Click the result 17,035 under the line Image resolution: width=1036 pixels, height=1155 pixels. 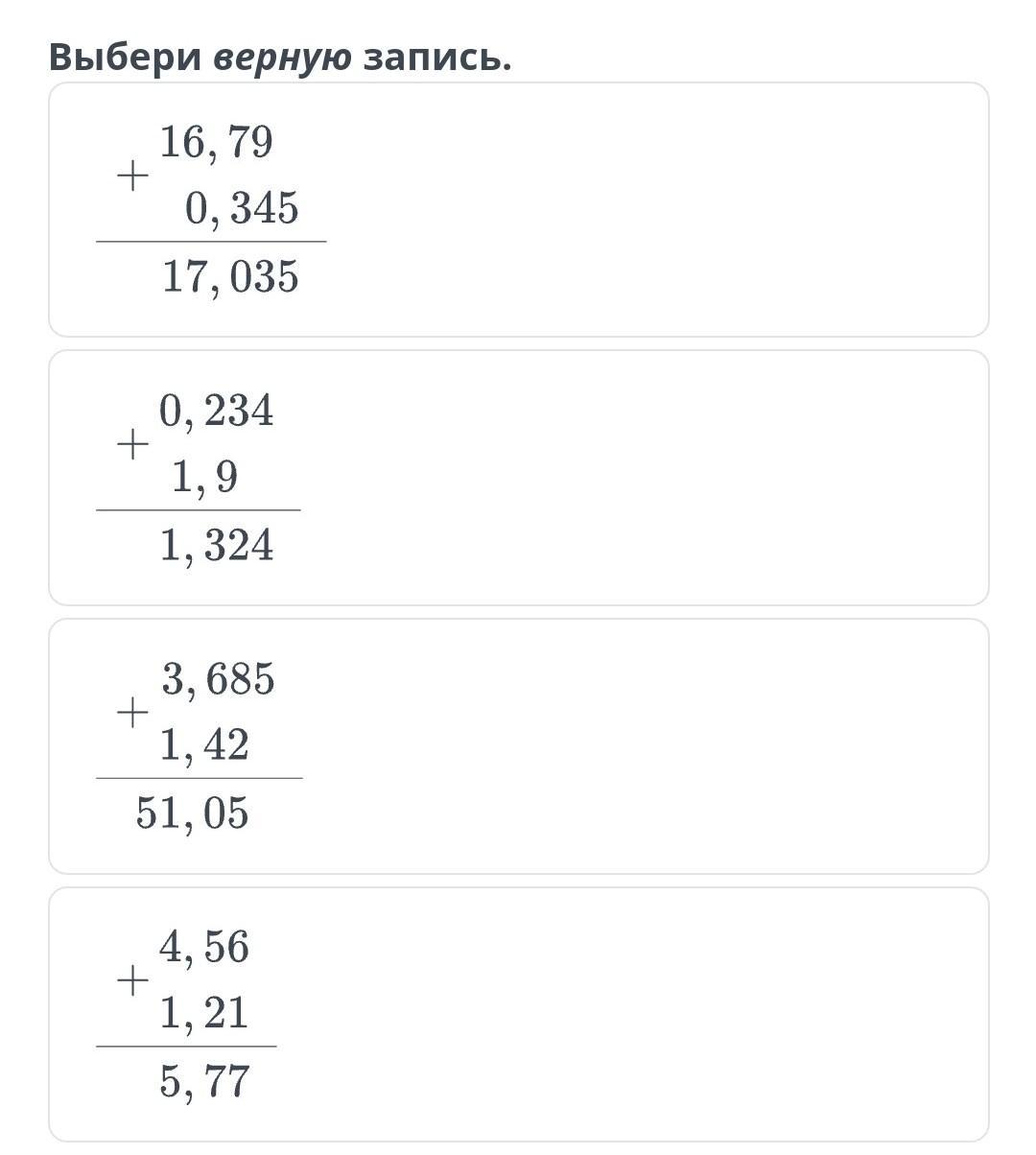[230, 277]
